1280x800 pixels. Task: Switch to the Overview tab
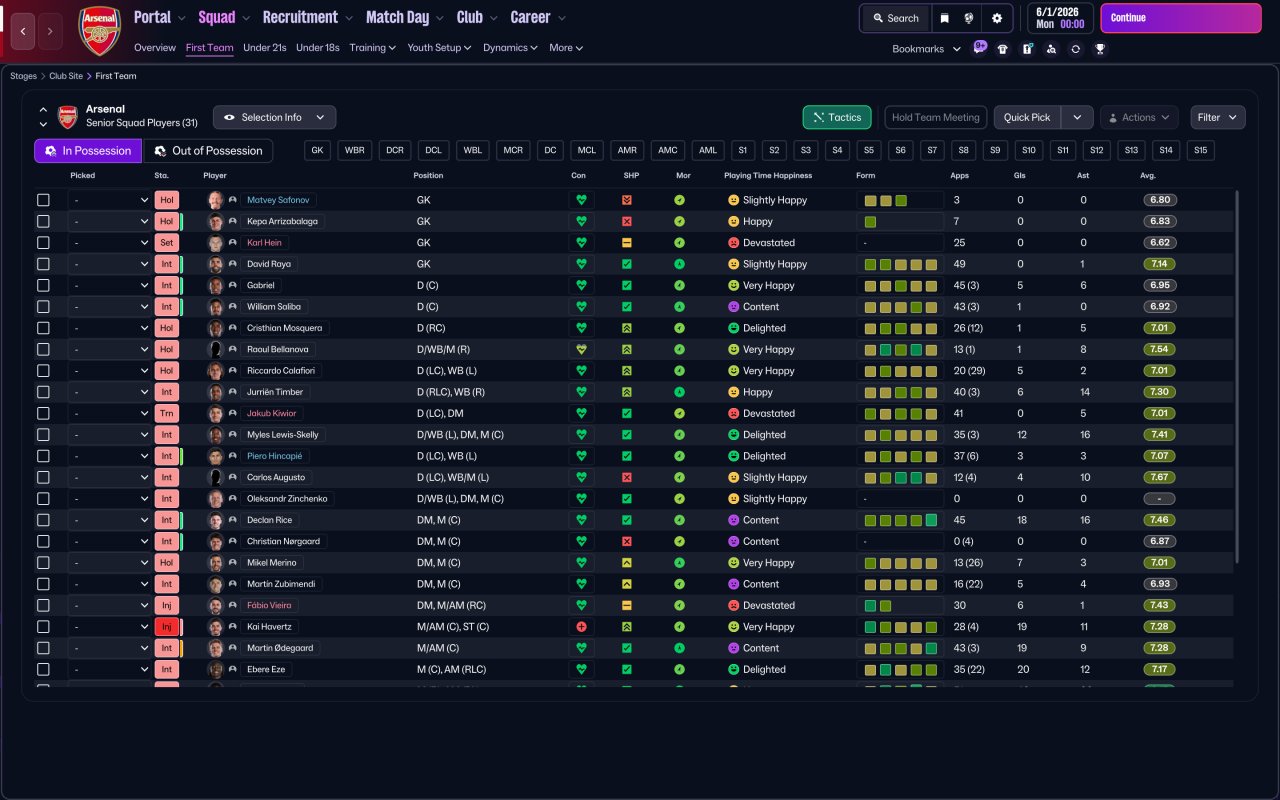tap(155, 48)
